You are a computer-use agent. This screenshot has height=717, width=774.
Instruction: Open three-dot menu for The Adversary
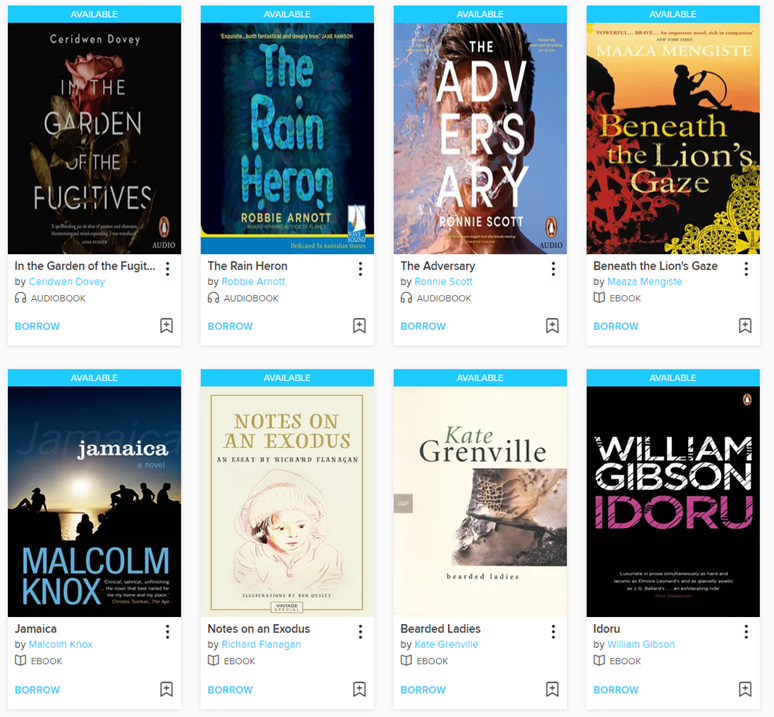tap(553, 269)
